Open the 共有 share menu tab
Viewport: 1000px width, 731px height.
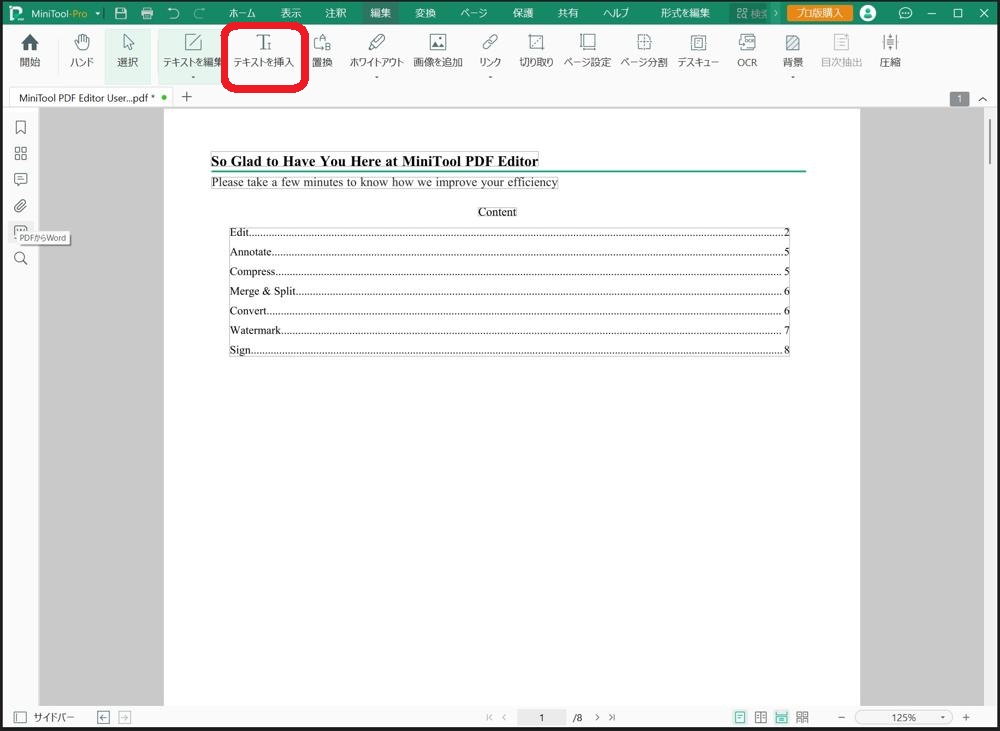(568, 13)
